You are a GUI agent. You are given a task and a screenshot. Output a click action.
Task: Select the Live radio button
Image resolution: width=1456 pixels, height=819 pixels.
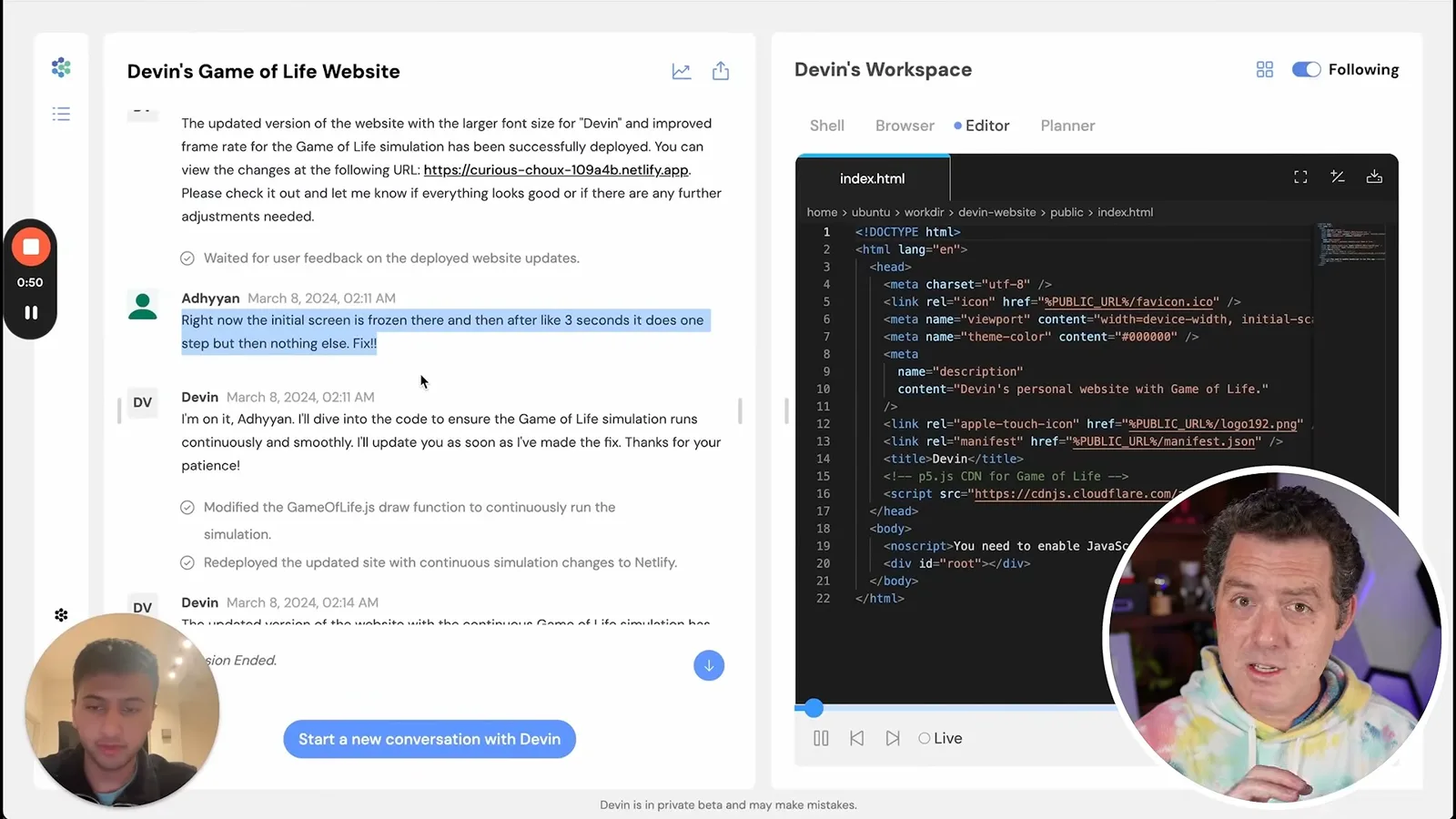tap(925, 738)
